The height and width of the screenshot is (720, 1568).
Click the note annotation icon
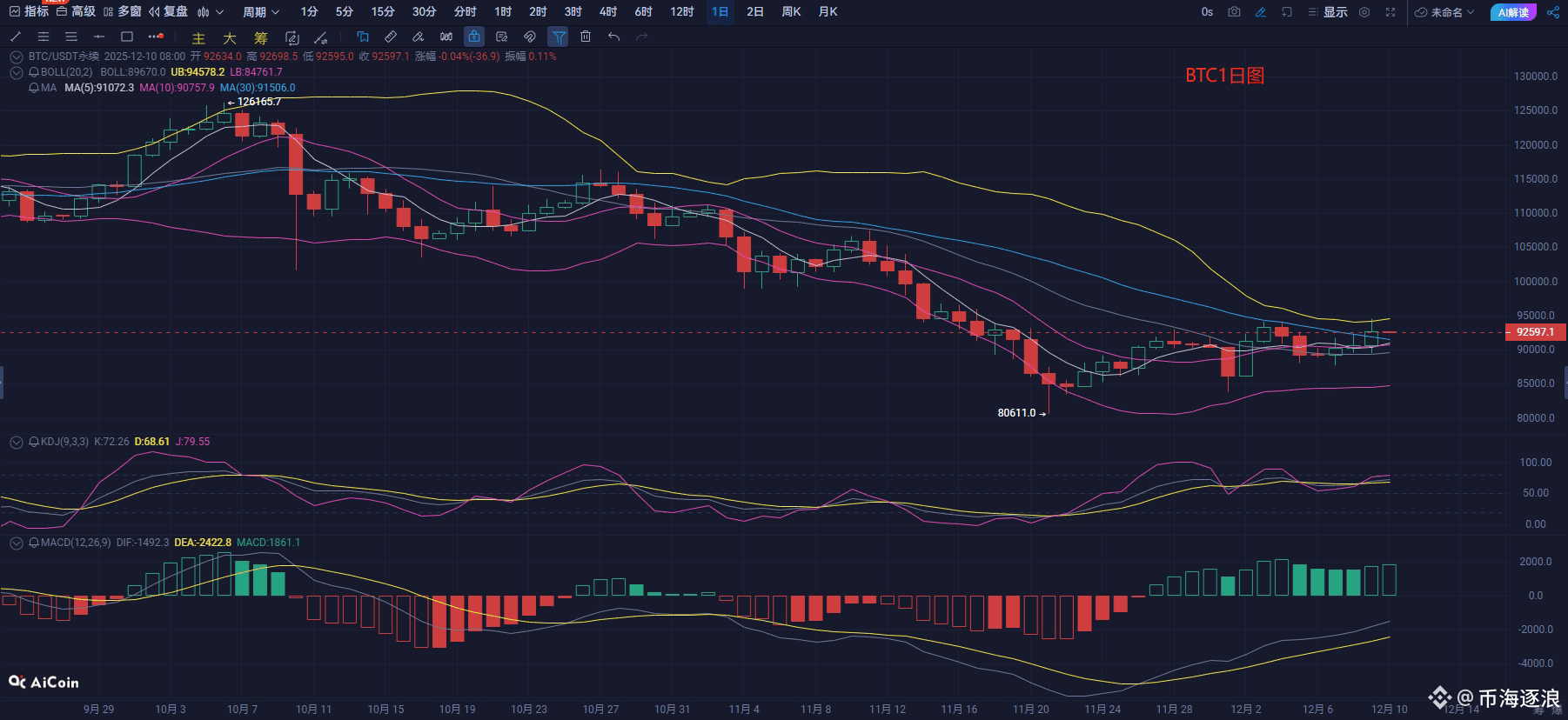tap(501, 37)
